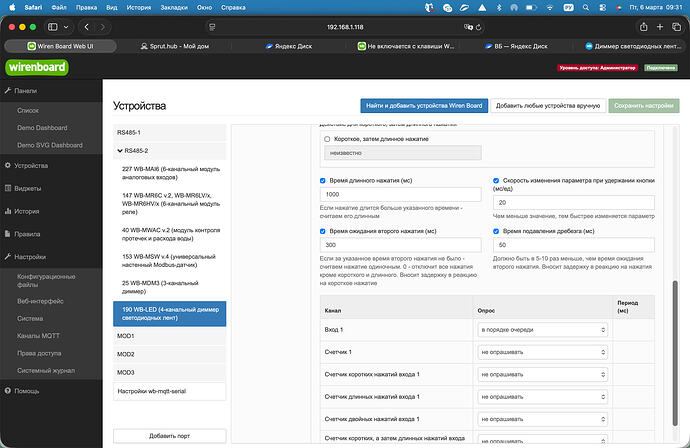This screenshot has width=690, height=448.
Task: Click the find and add Wiren Board devices button
Action: point(424,106)
